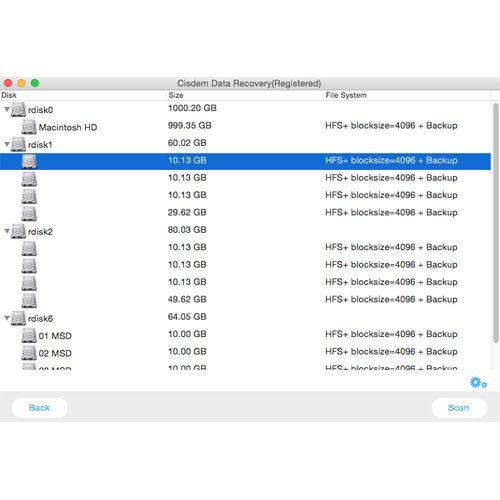Click the yellow minimize button in title bar
The image size is (500, 500).
(x=22, y=83)
